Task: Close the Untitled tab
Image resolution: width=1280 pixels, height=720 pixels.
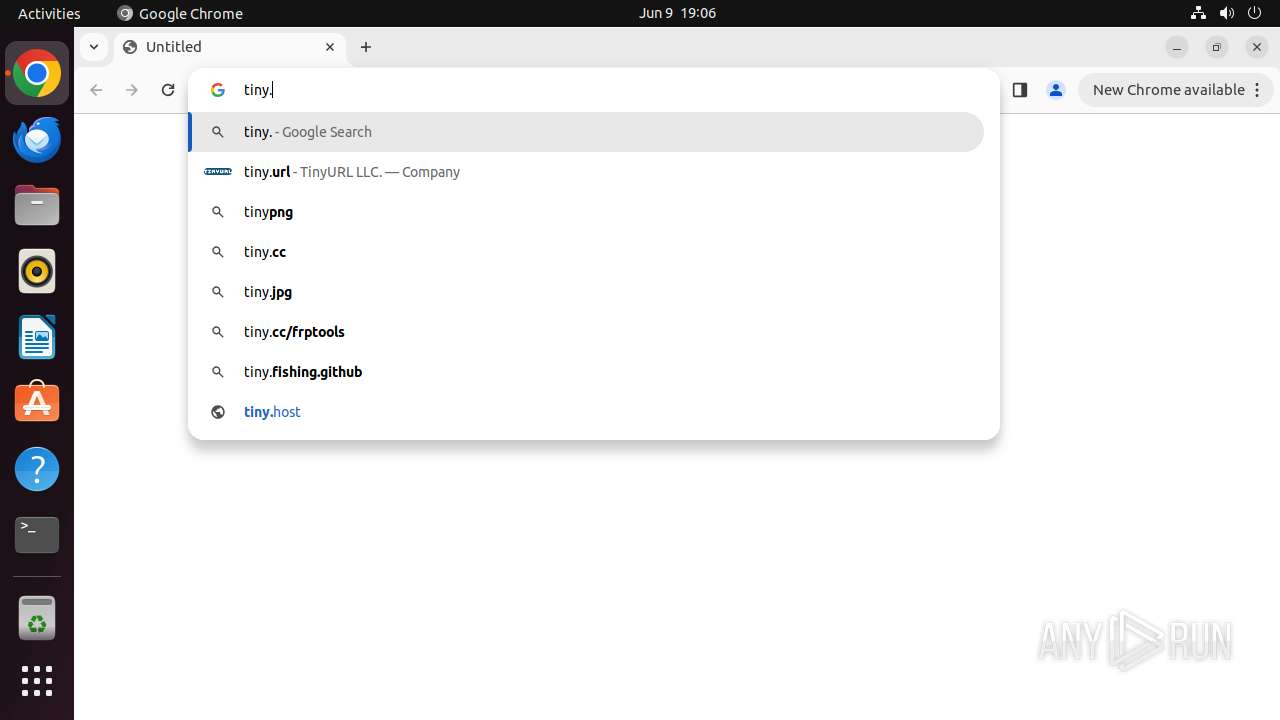Action: coord(330,47)
